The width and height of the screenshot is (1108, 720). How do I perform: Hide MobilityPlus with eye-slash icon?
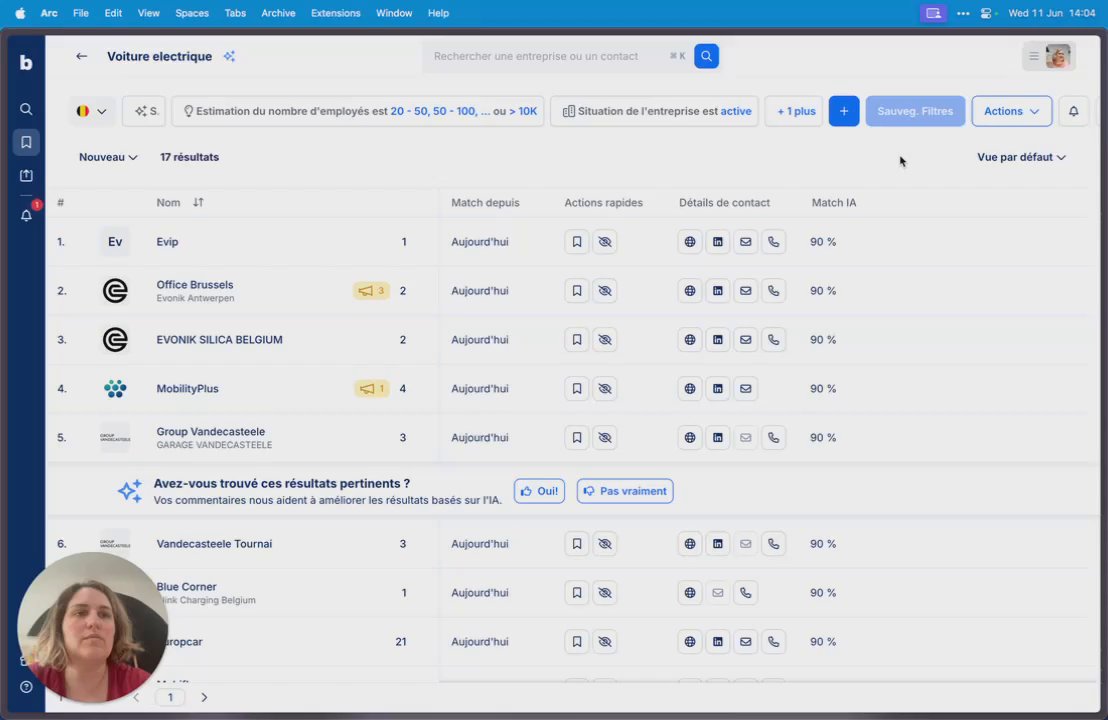[x=605, y=389]
